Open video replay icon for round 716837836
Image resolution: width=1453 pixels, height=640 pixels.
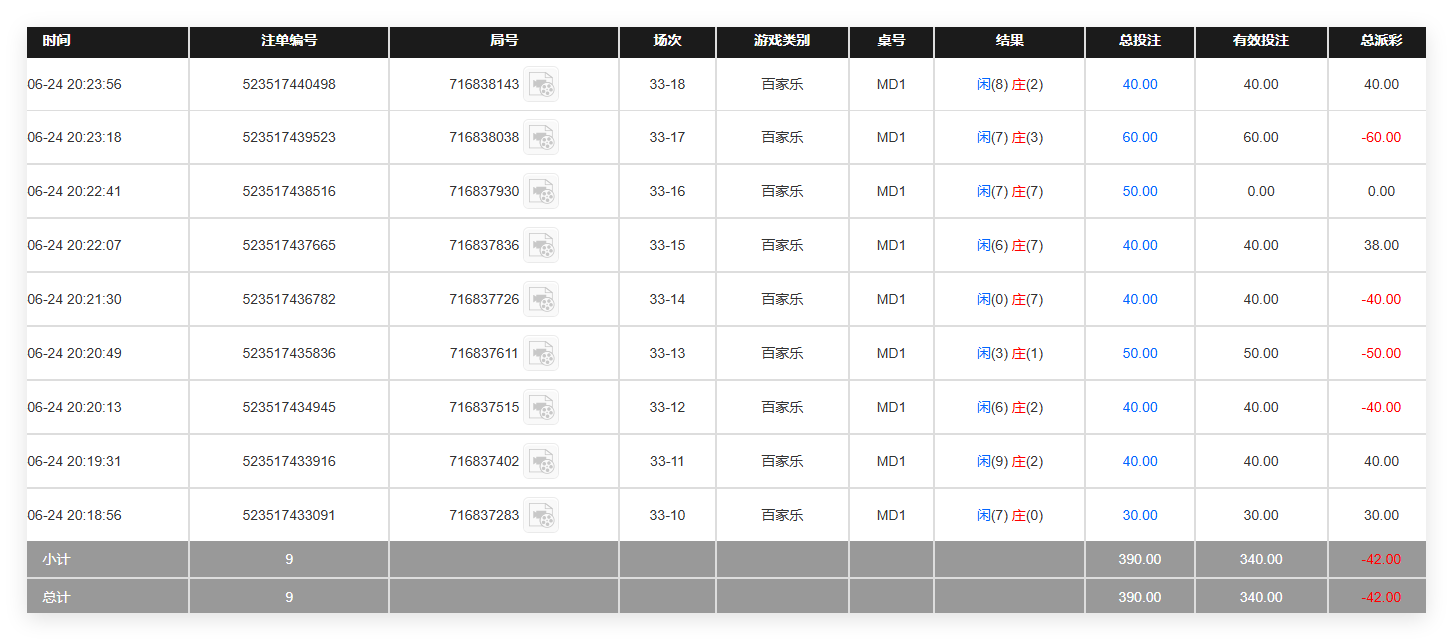(x=541, y=245)
